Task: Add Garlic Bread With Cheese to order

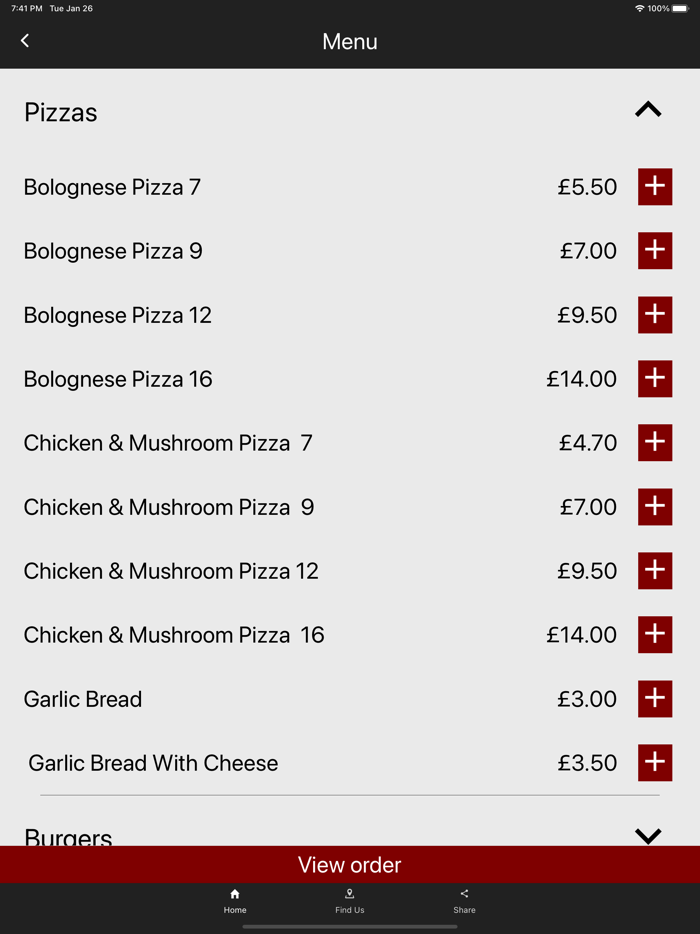Action: pyautogui.click(x=654, y=763)
